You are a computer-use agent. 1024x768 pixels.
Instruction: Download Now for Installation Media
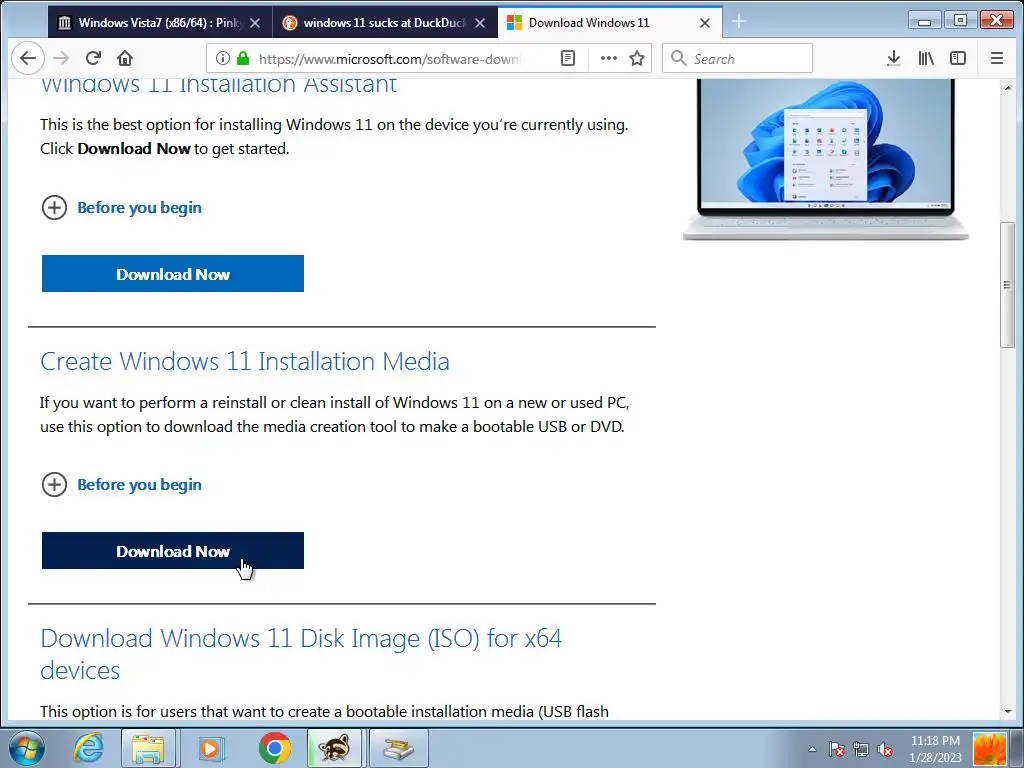coord(173,551)
